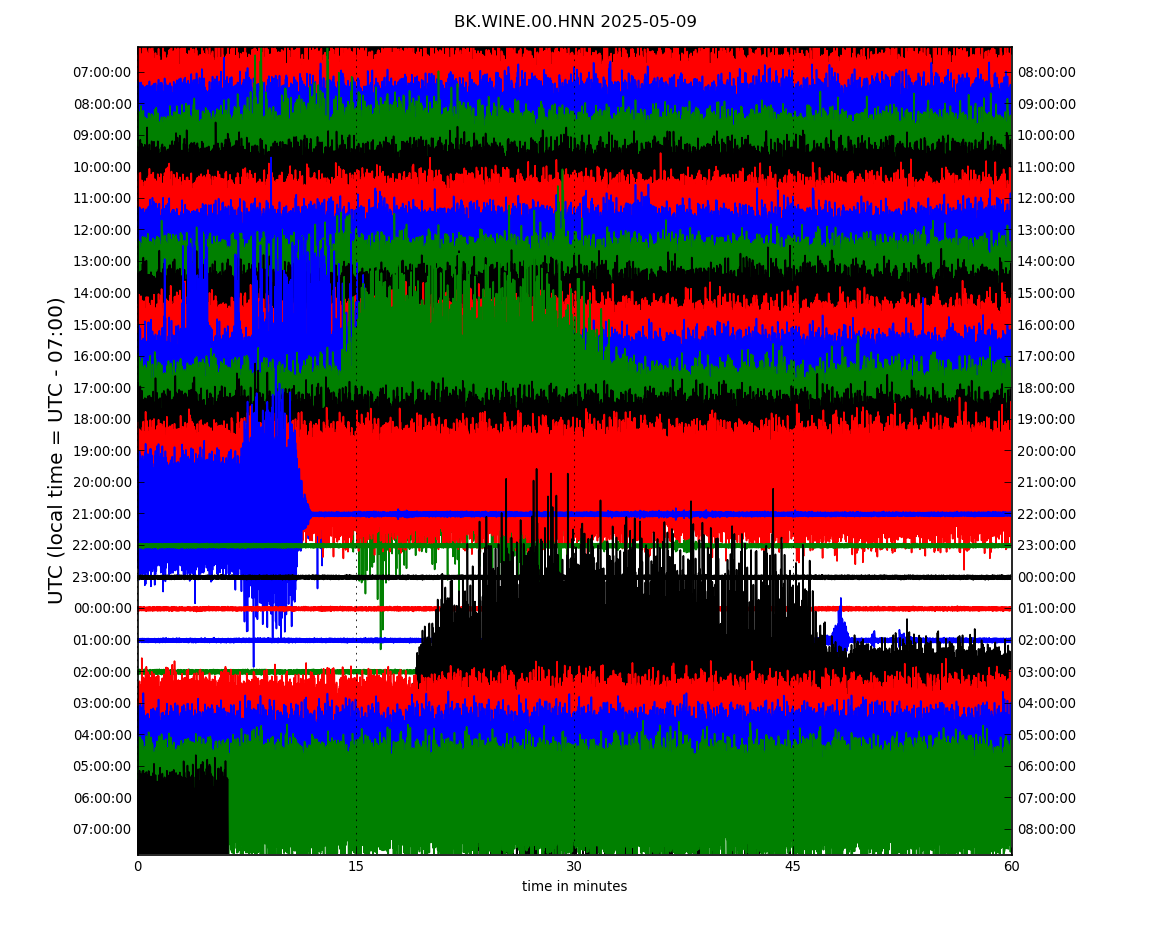This screenshot has height=950, width=1150.
Task: Pick 01:00:00 on the right-hand time axis
Action: click(x=1047, y=609)
